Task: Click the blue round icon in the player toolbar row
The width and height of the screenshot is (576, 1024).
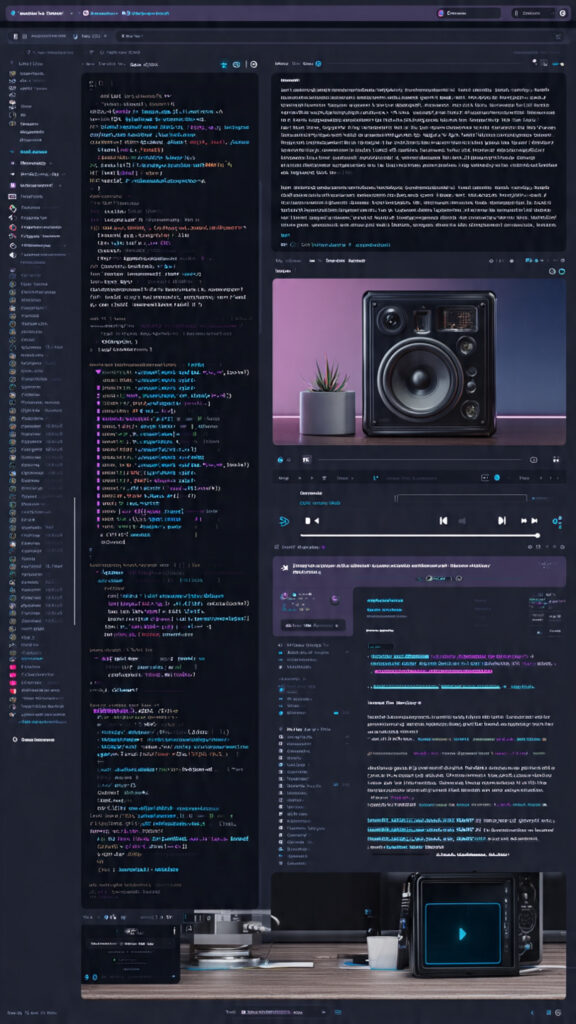Action: (496, 477)
